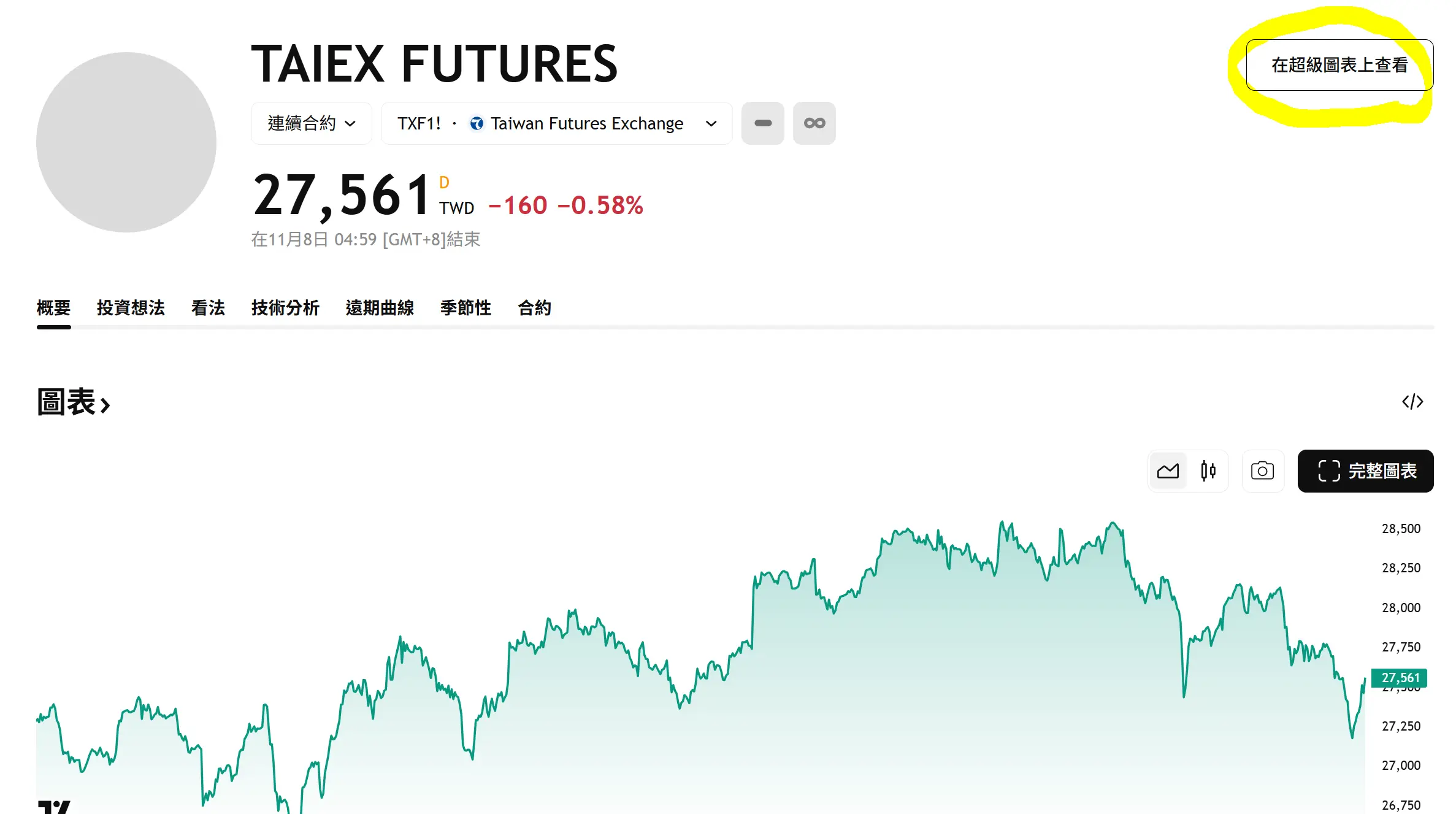The image size is (1456, 814).
Task: Click the 27,561 current price label on axis
Action: pyautogui.click(x=1400, y=678)
